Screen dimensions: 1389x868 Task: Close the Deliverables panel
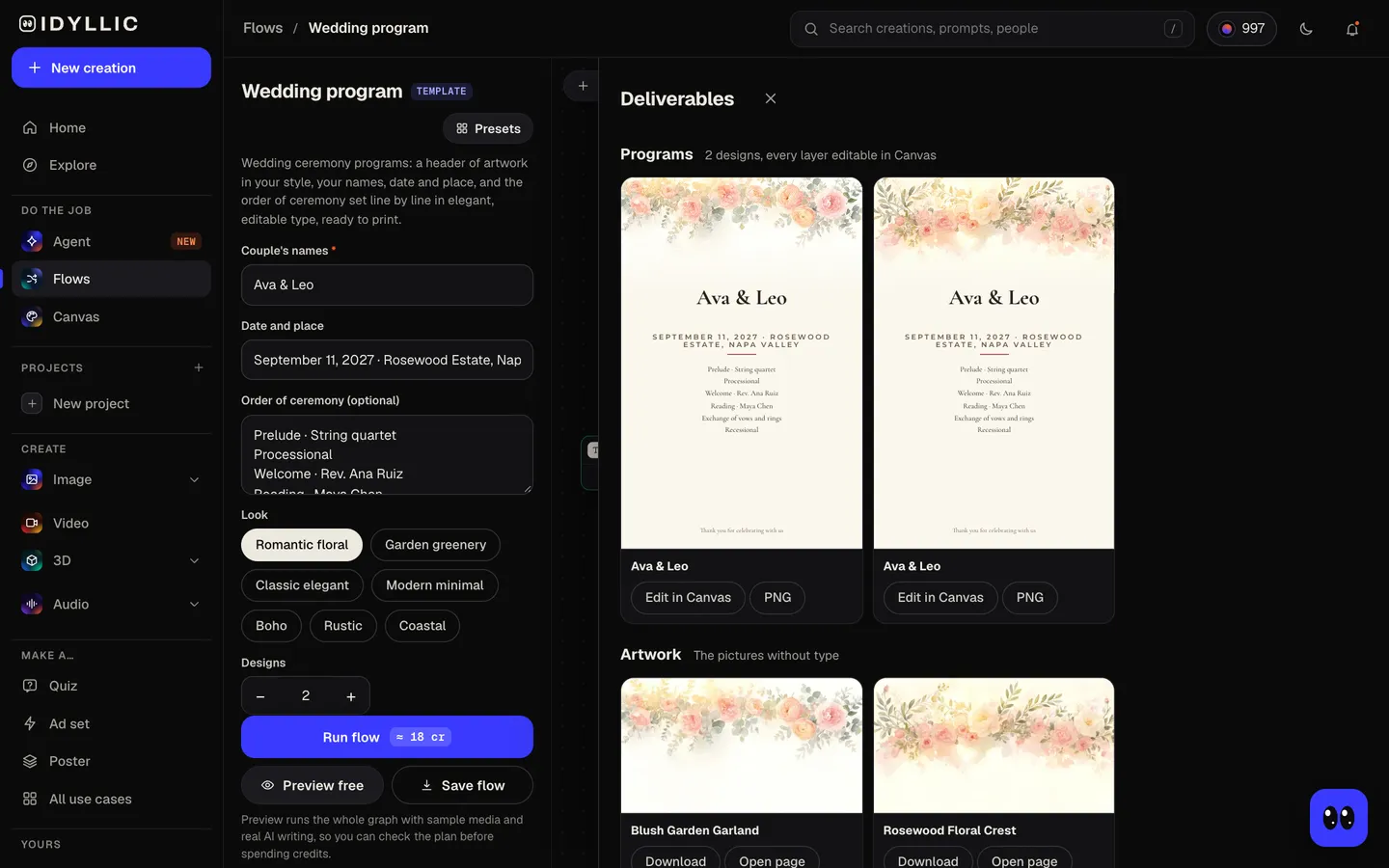(x=771, y=98)
